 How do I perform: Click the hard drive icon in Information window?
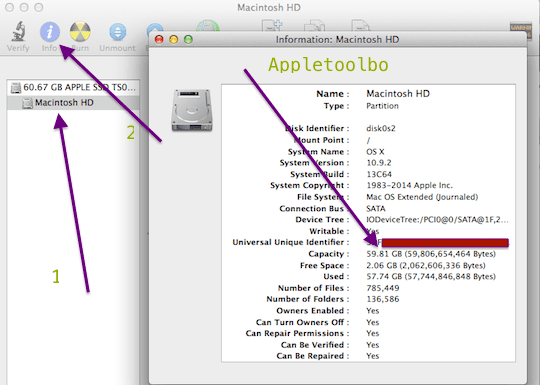(192, 110)
